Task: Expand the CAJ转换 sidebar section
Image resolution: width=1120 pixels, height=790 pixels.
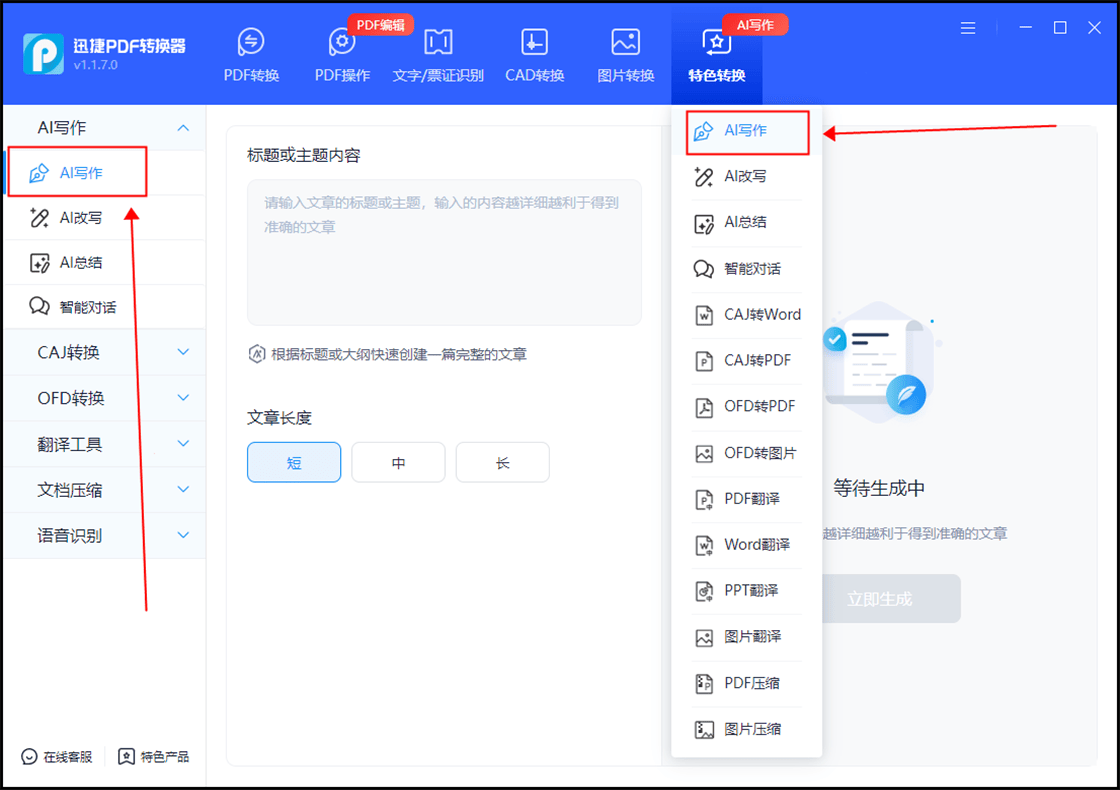Action: click(104, 352)
